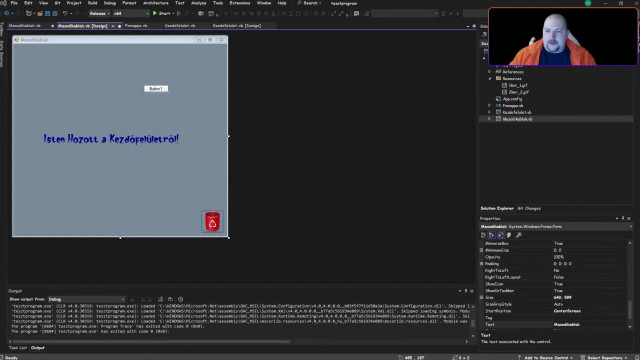Click the New Item icon in toolbar
The height and width of the screenshot is (360, 640).
29,13
